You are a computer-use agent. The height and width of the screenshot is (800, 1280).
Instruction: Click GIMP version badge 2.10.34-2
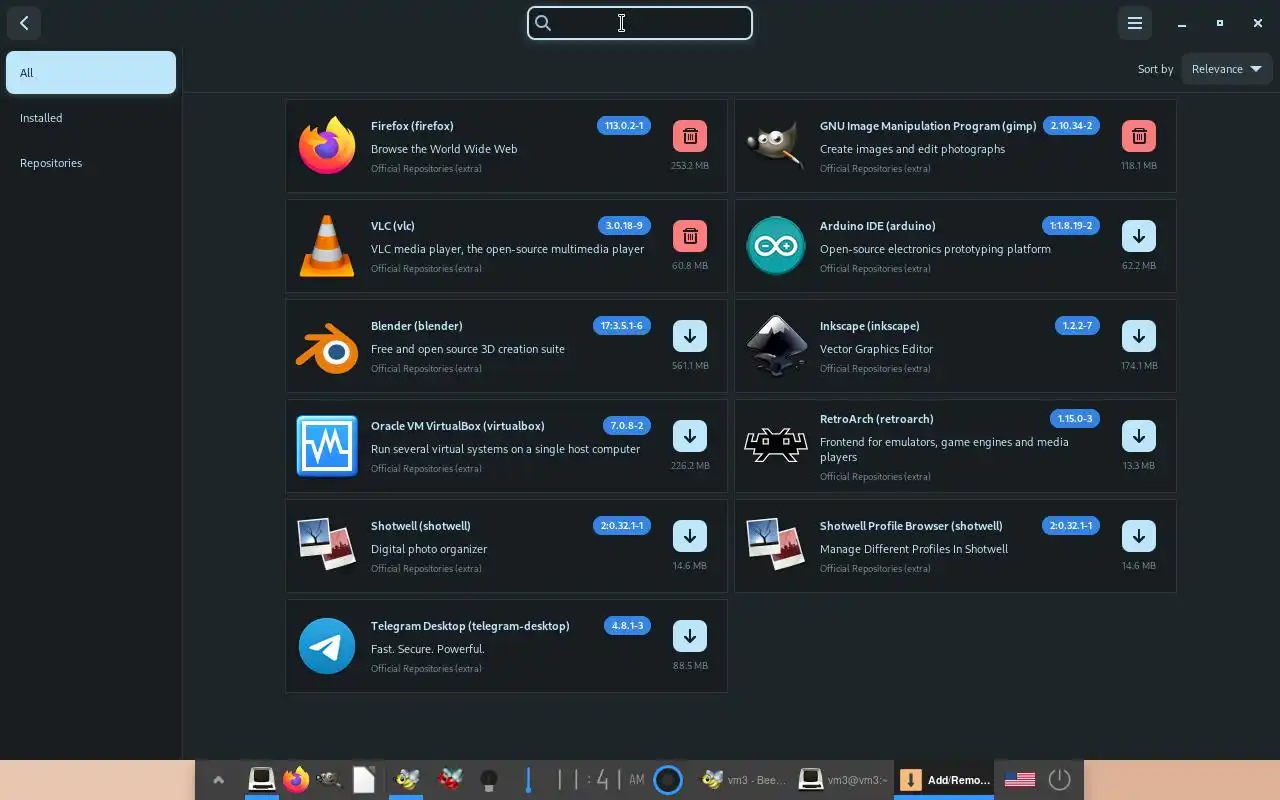pos(1071,126)
